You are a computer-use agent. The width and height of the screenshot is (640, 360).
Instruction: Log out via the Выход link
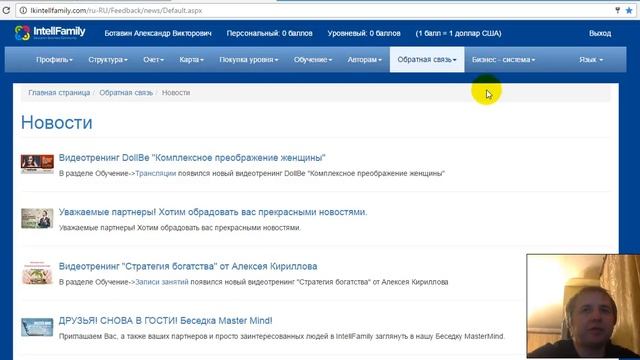point(600,33)
